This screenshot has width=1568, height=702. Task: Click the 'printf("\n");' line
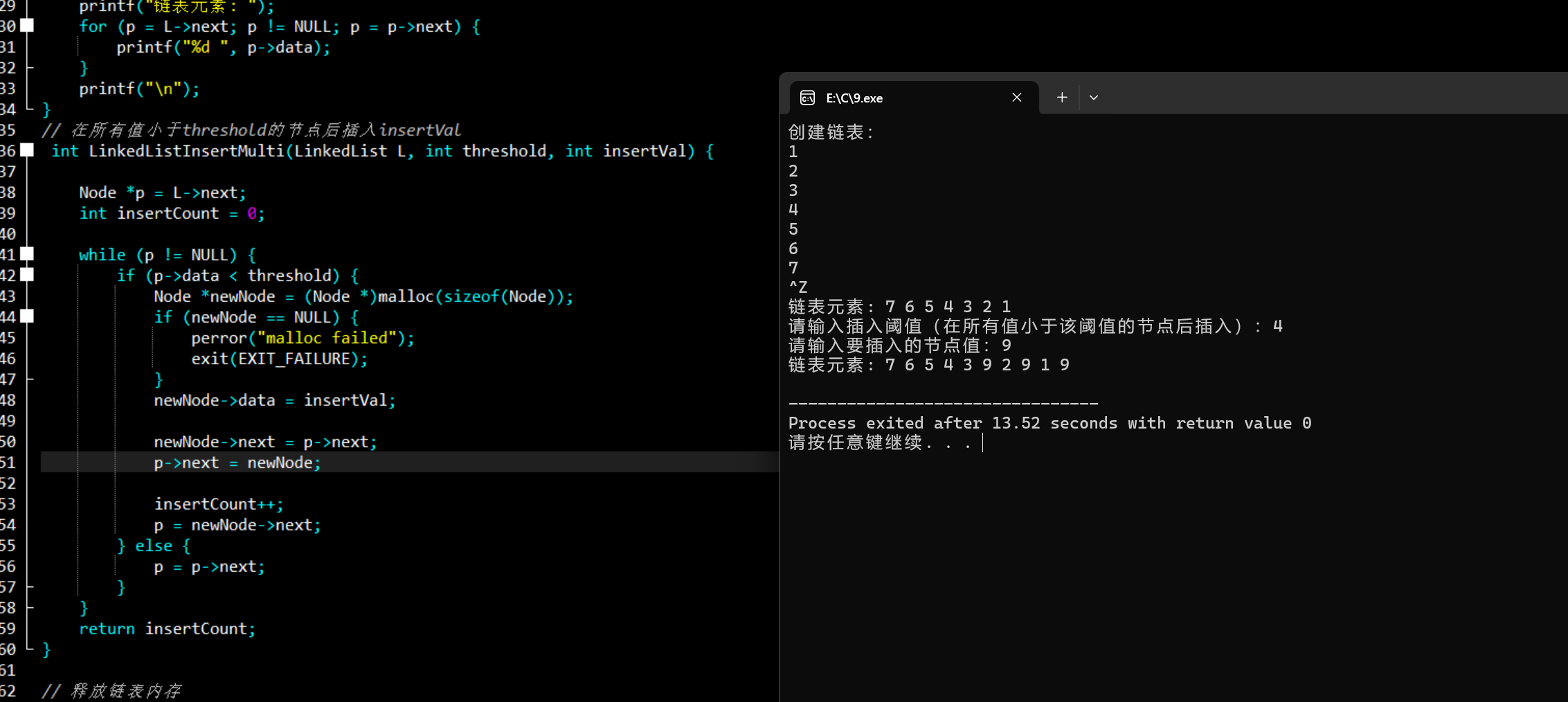pyautogui.click(x=139, y=89)
